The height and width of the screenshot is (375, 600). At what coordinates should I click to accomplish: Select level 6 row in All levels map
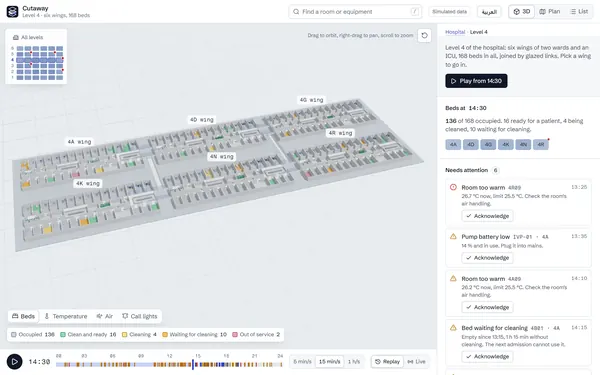[37, 49]
